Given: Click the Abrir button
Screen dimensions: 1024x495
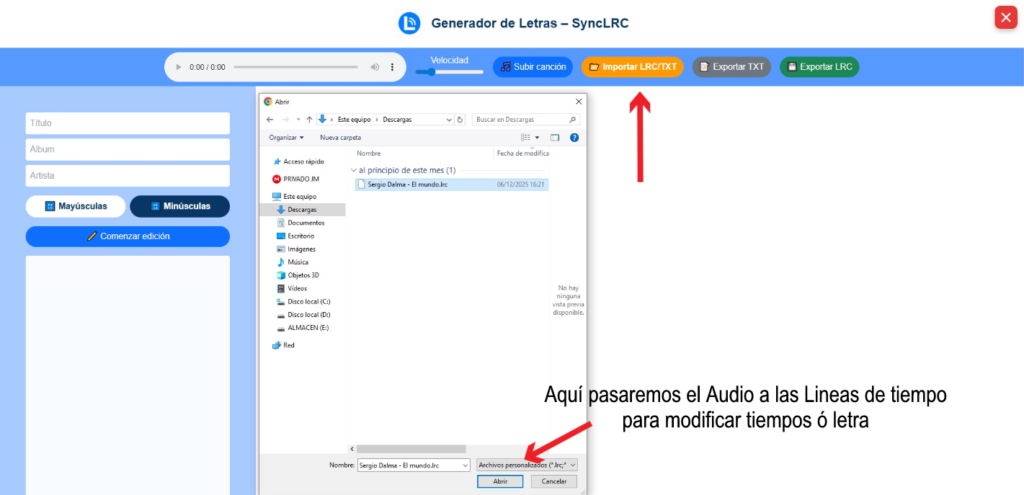Looking at the screenshot, I should 501,481.
